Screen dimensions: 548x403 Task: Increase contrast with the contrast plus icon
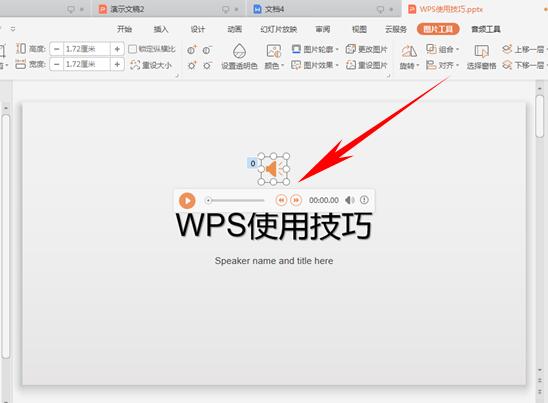[192, 50]
